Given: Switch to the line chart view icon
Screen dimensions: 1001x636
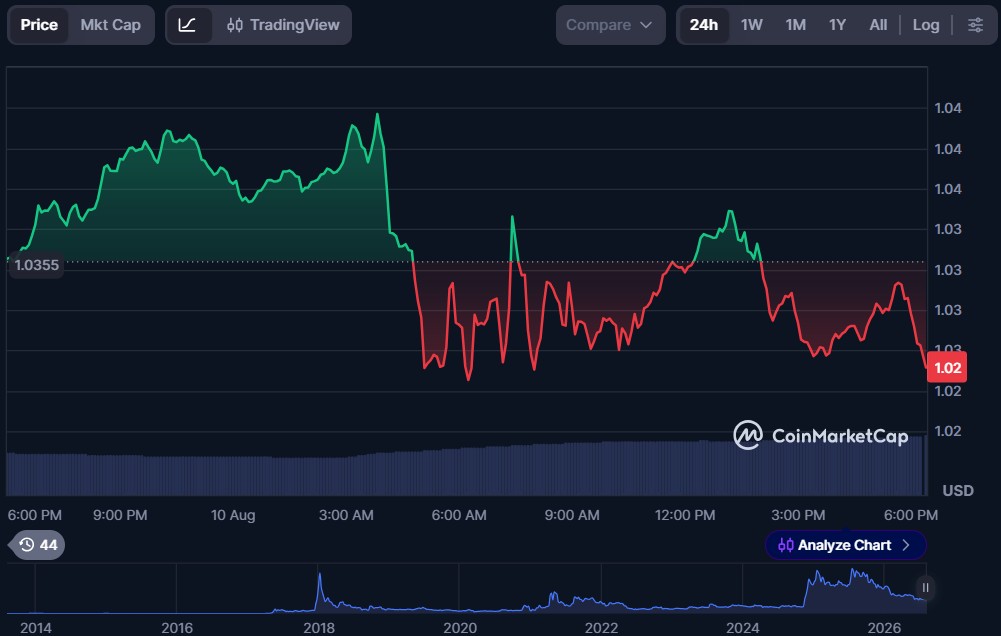Looking at the screenshot, I should point(187,25).
